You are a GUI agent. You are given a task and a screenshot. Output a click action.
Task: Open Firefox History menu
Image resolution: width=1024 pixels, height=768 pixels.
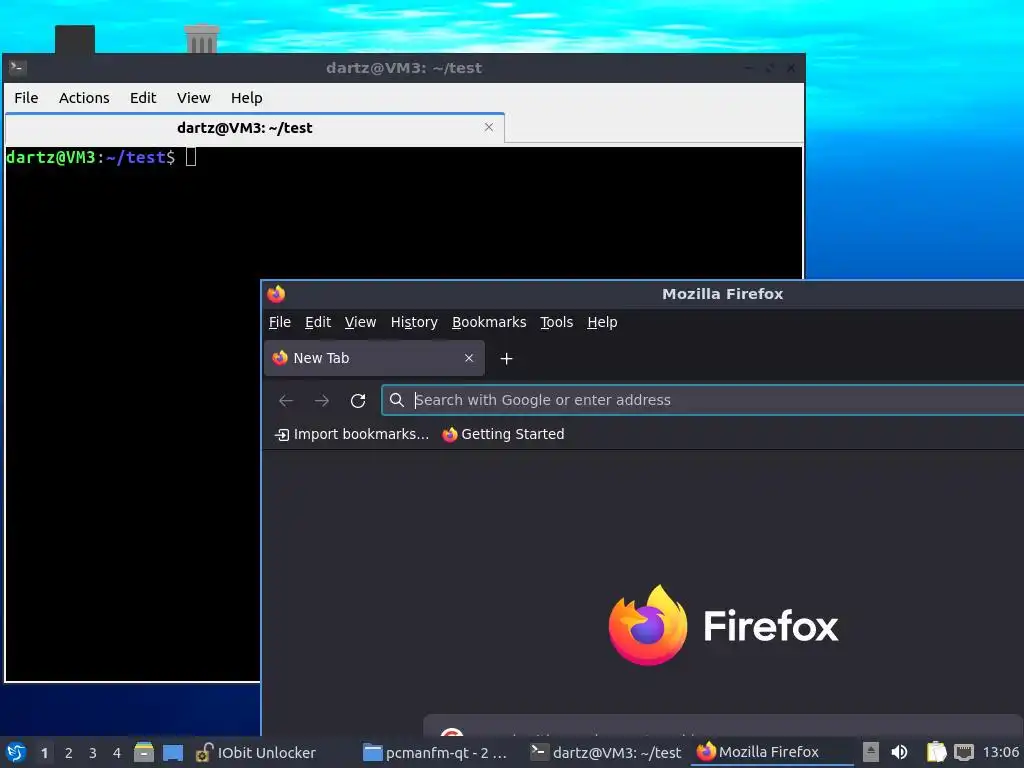[x=414, y=322]
